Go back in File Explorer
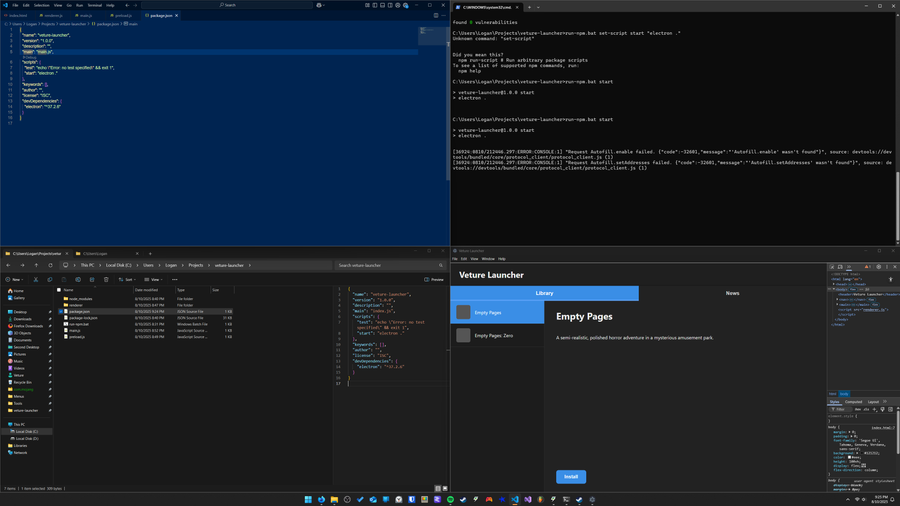 (x=8, y=265)
